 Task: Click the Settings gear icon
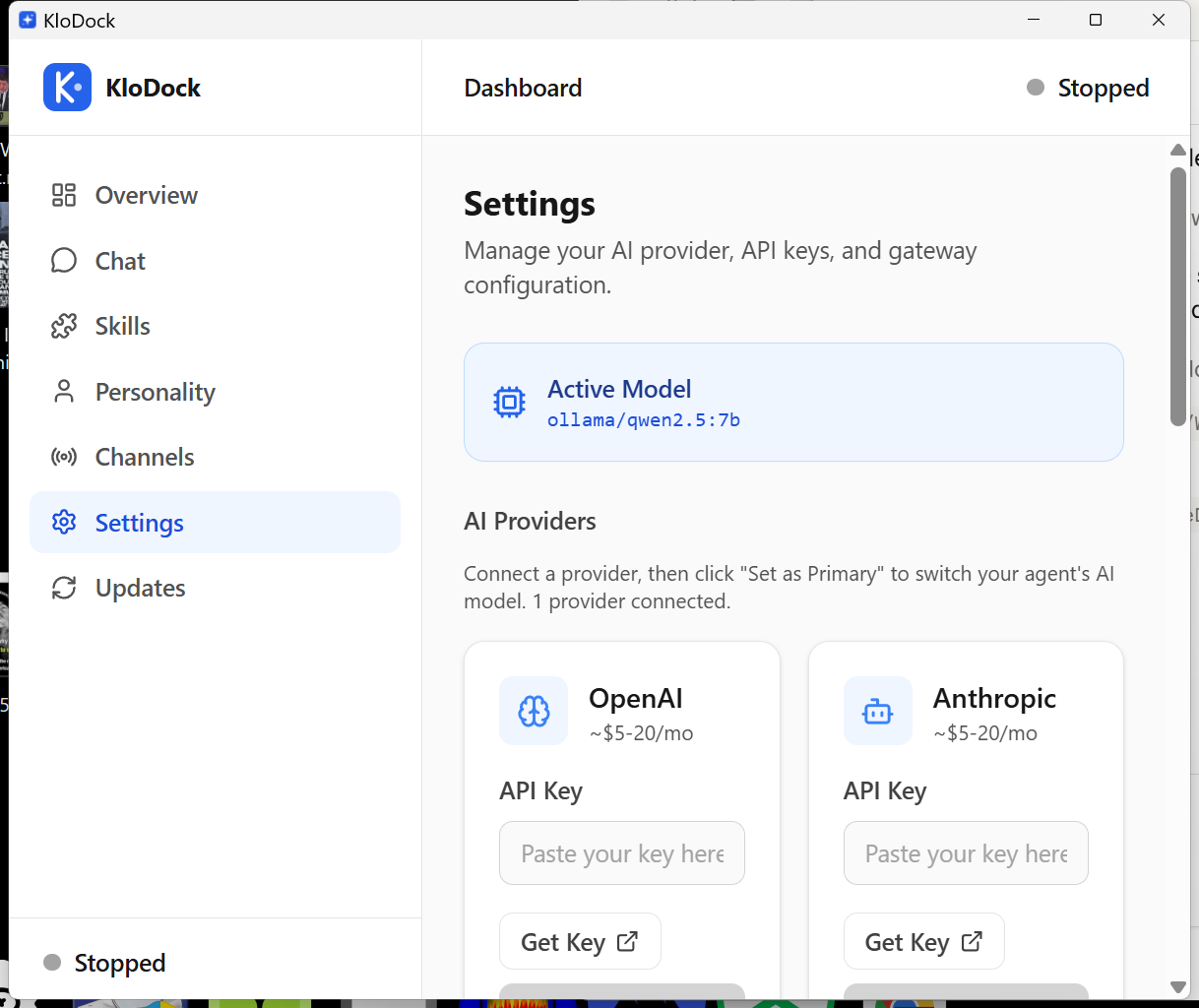[63, 522]
